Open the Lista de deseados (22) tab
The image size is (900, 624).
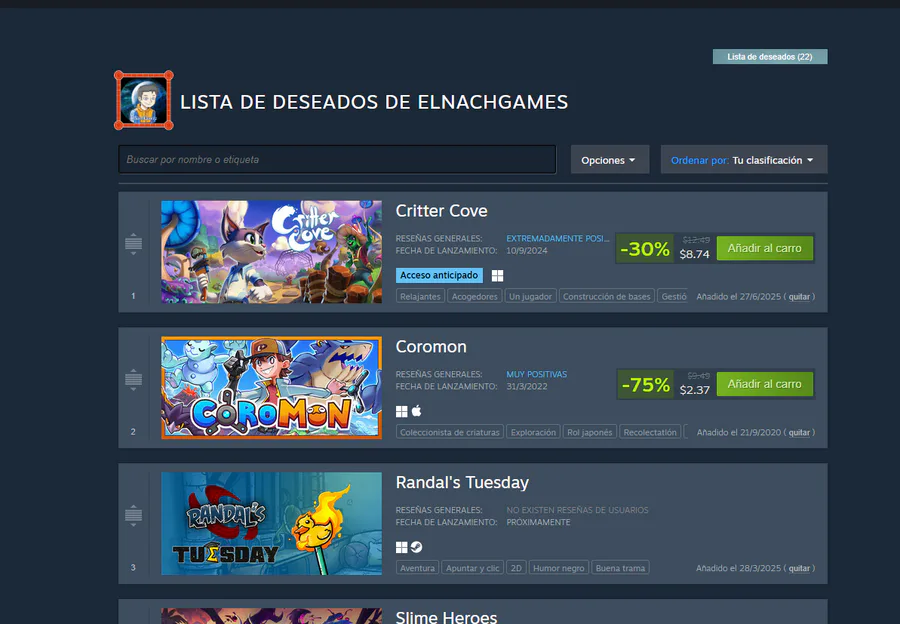tap(770, 56)
